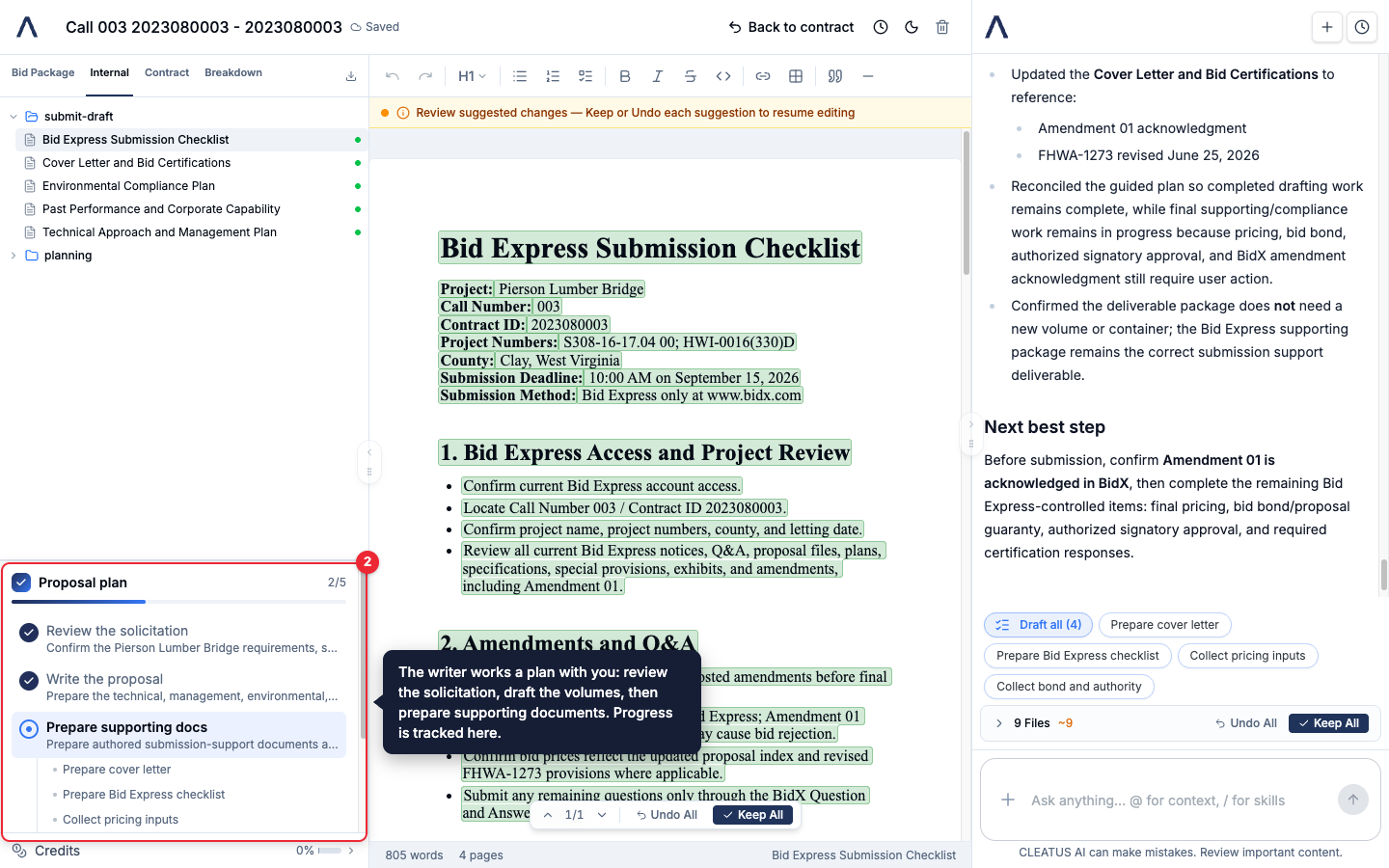Open Technical Approach and Management Plan file
Screen dimensions: 1389x868
coord(191,232)
